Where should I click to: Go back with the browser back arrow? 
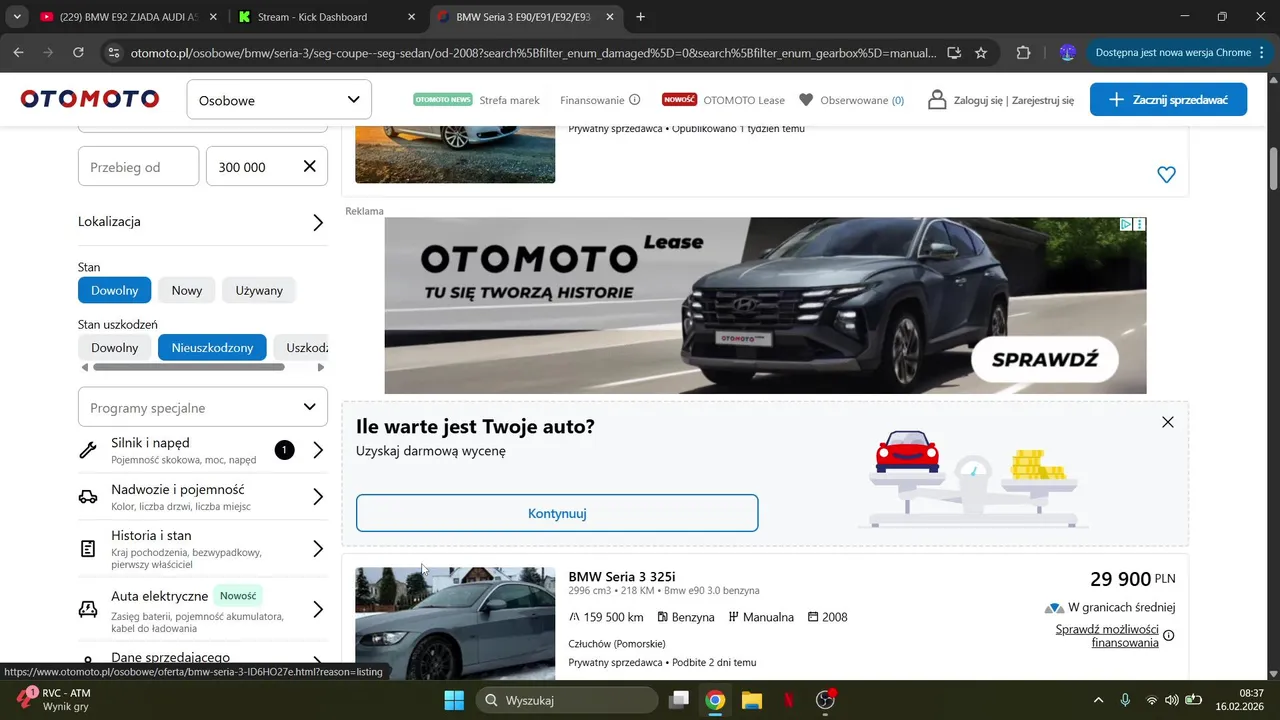coord(19,53)
